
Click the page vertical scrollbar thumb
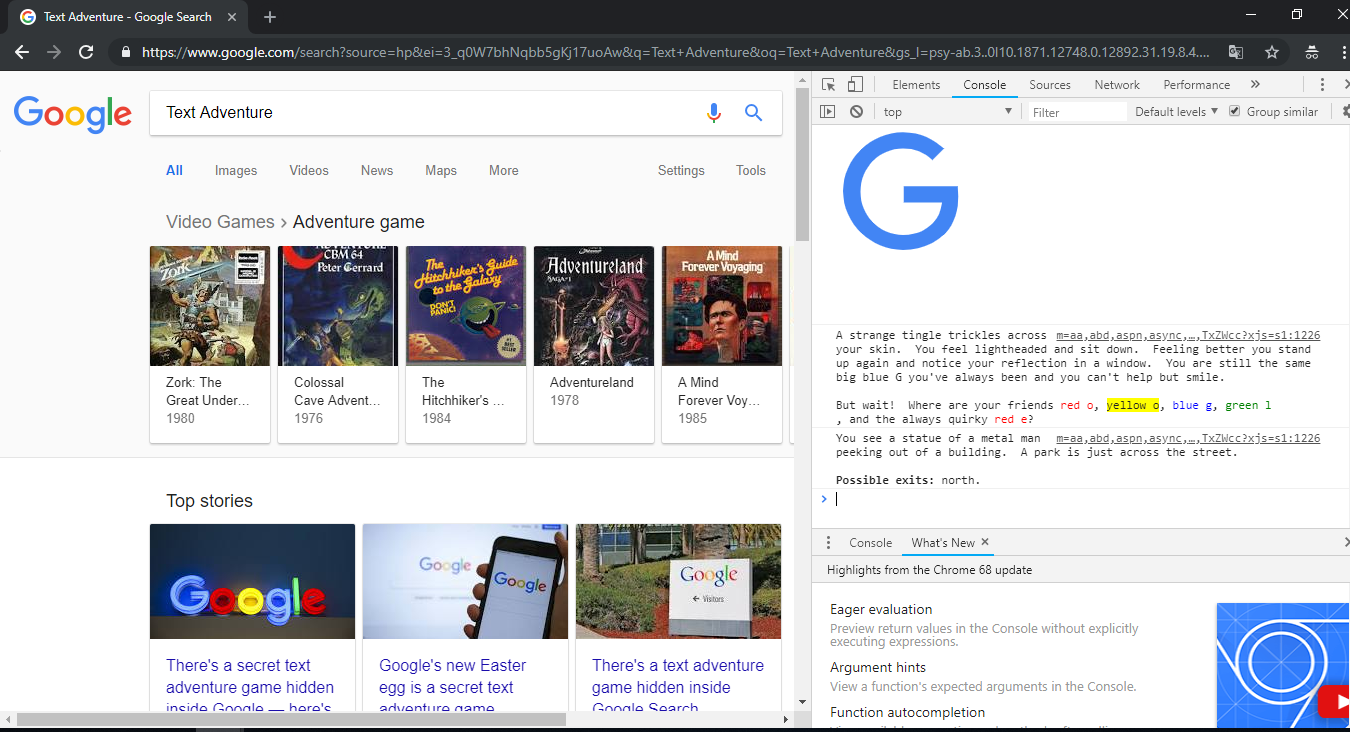pyautogui.click(x=802, y=165)
